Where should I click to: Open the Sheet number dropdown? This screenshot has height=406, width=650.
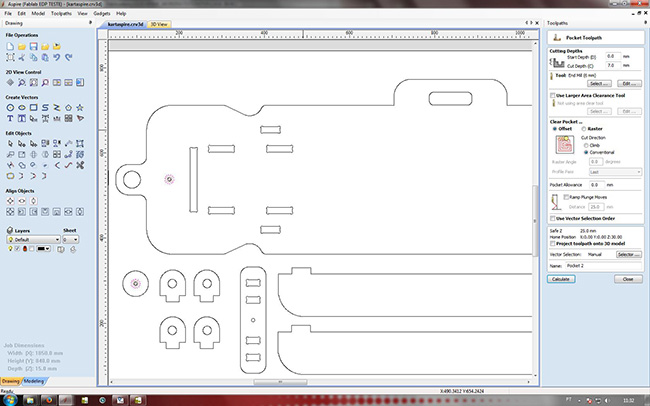coord(70,240)
